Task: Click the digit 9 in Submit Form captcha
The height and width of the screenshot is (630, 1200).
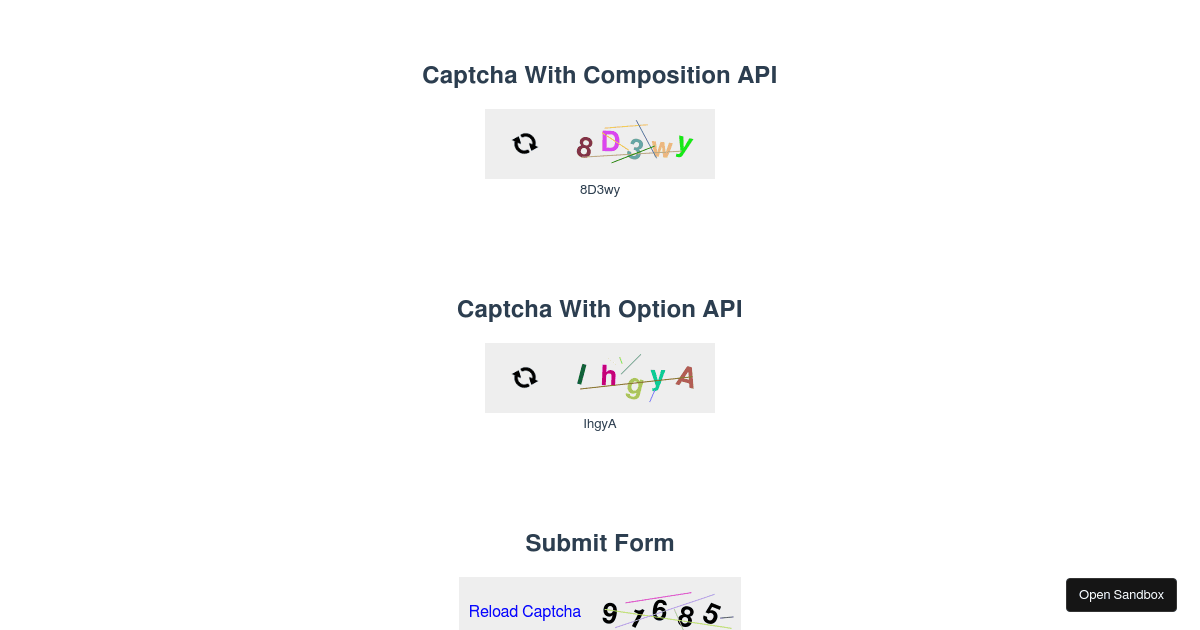Action: 609,613
